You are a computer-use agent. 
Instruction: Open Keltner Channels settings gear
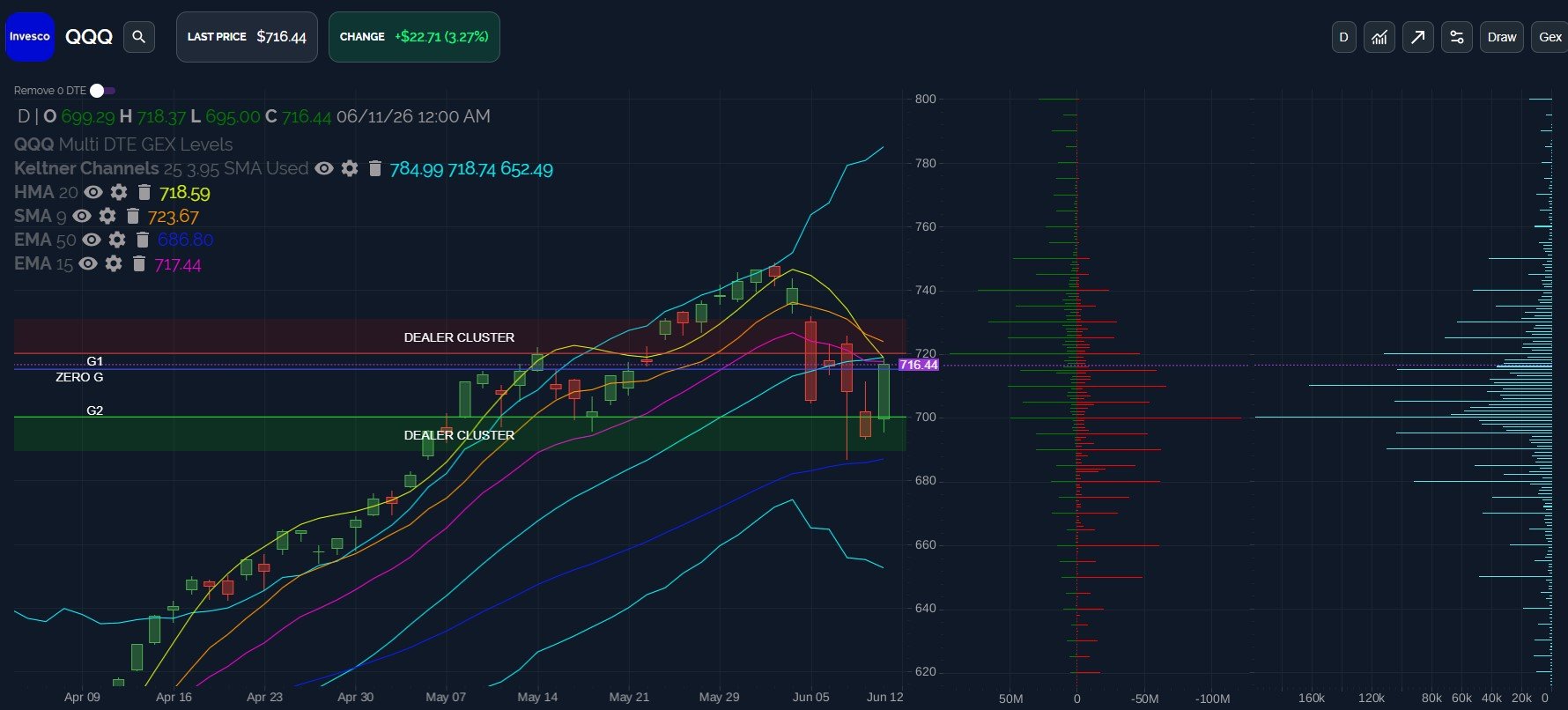350,168
